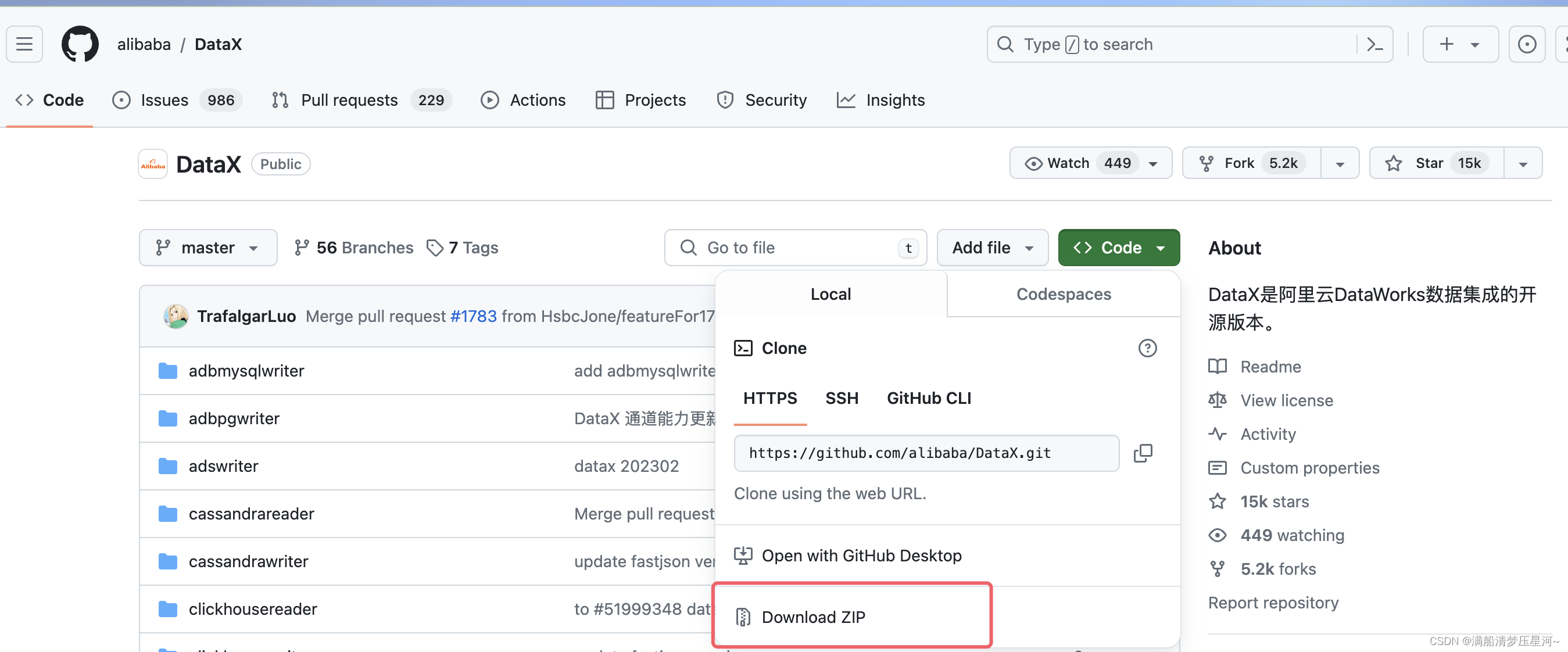The image size is (1568, 652).
Task: Open the alibaba owner link
Action: [144, 44]
